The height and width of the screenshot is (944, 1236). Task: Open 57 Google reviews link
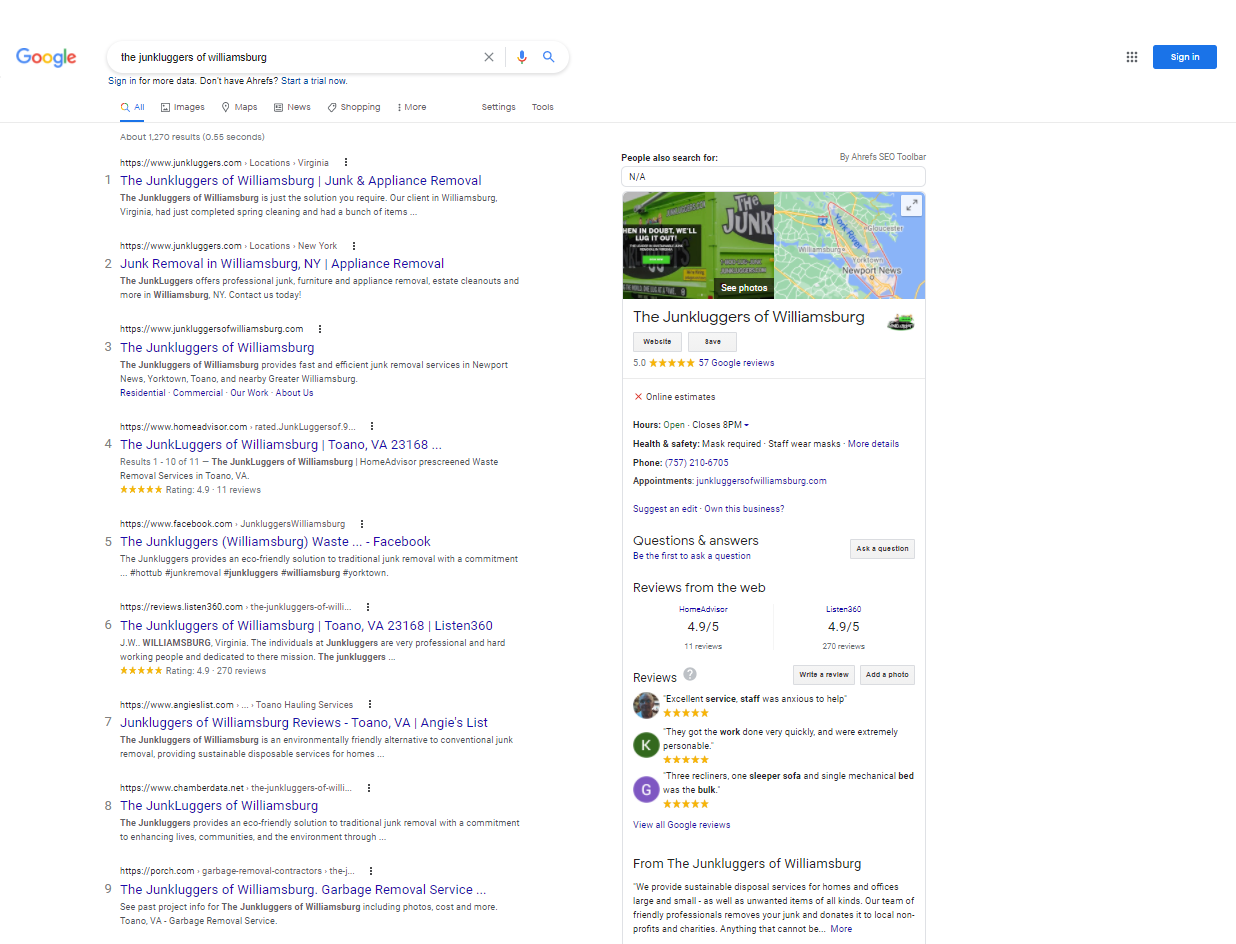[736, 363]
